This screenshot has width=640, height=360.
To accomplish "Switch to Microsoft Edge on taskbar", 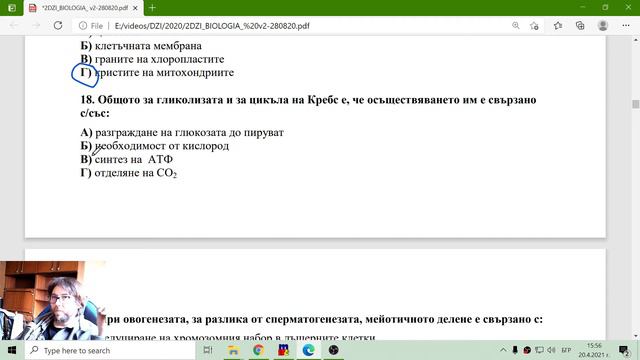I will click(309, 350).
